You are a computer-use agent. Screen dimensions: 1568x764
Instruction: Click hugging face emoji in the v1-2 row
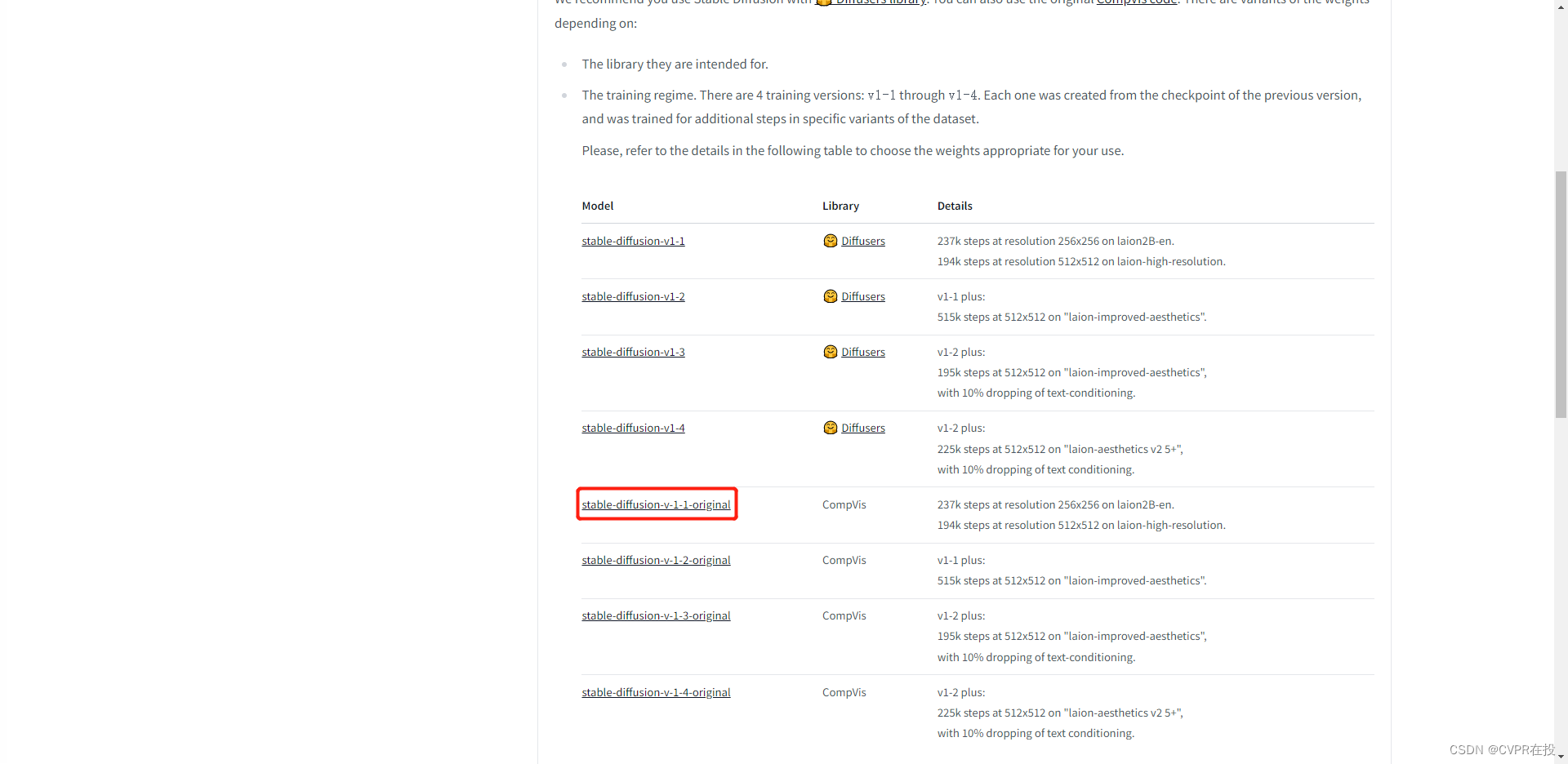pos(831,296)
